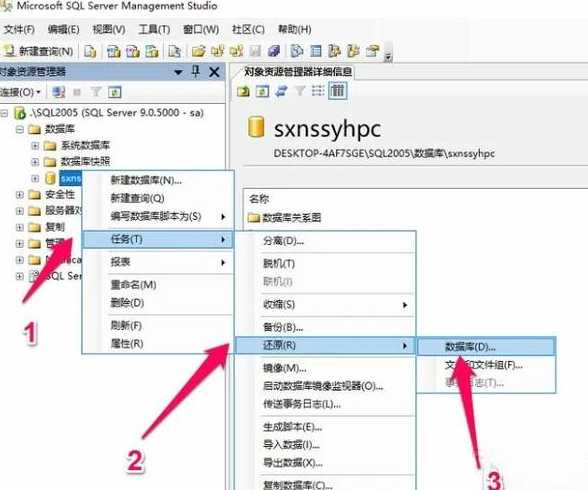Click the New Query (新建查询) toolbar button
This screenshot has height=490, width=588.
coord(39,51)
